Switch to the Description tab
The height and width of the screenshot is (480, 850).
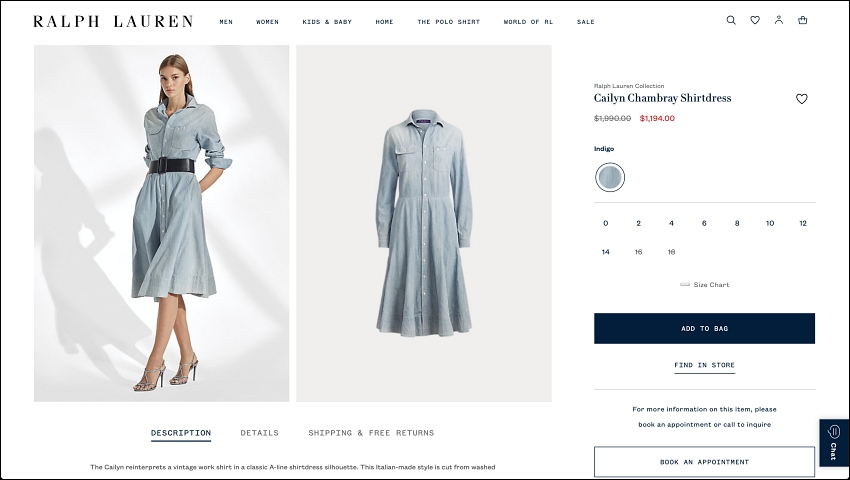point(181,433)
